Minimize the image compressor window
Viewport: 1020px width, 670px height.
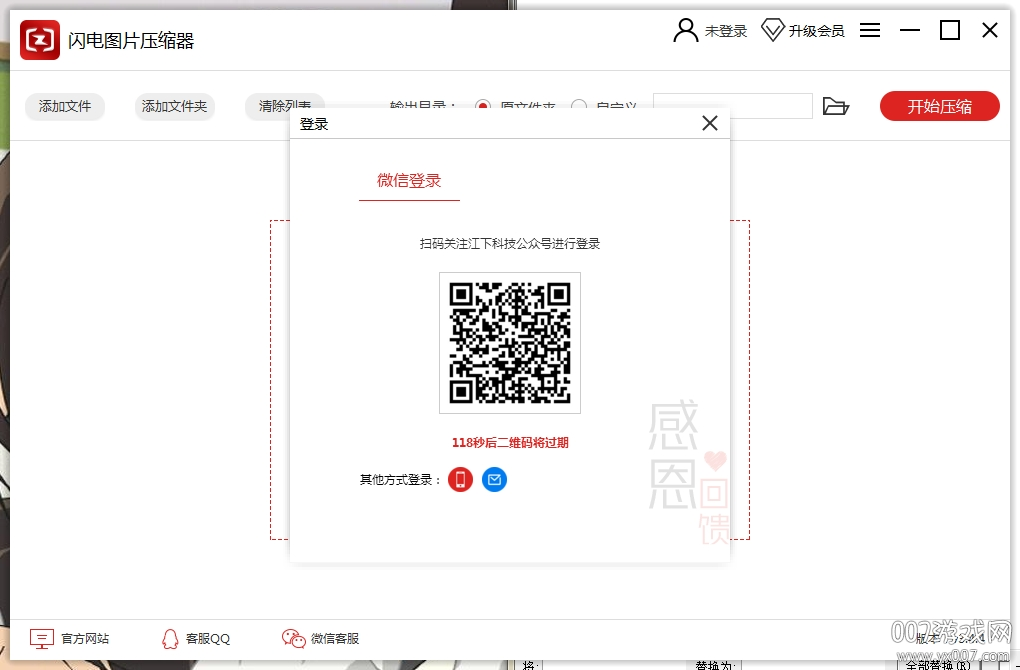click(x=909, y=30)
